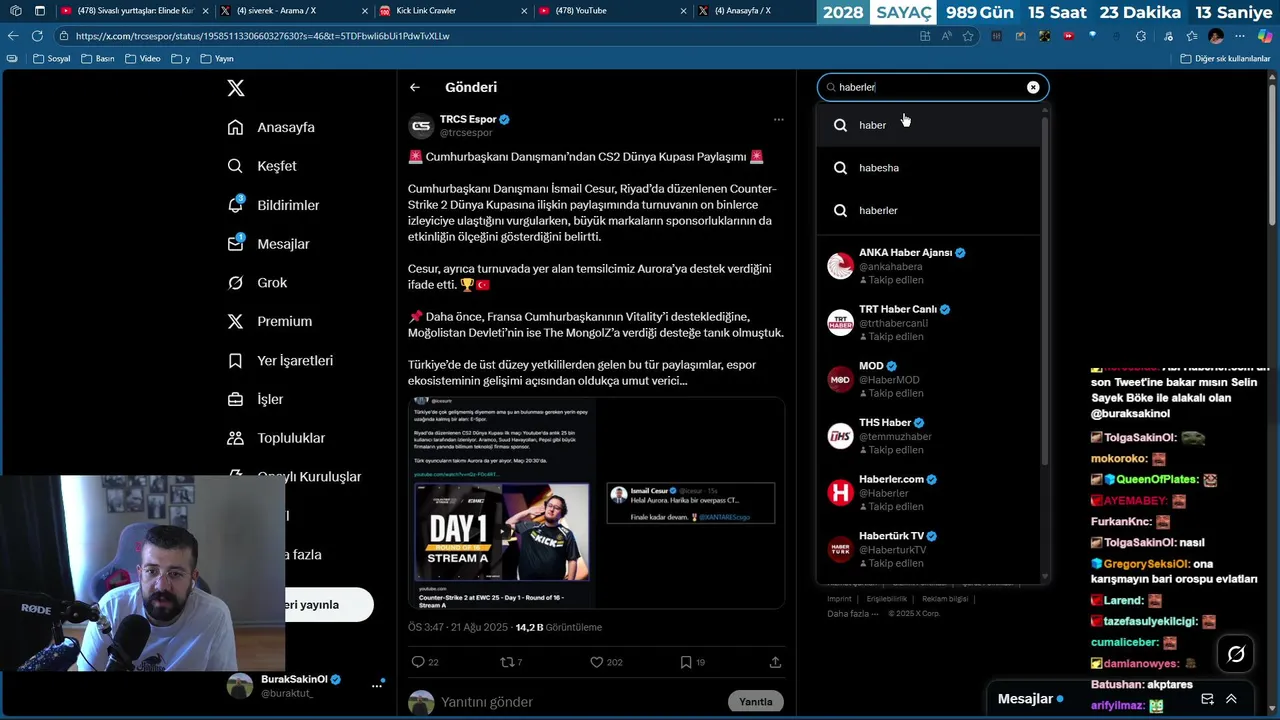The width and height of the screenshot is (1280, 720).
Task: Open the 14,2 B Görüntüleme view count
Action: coord(558,627)
